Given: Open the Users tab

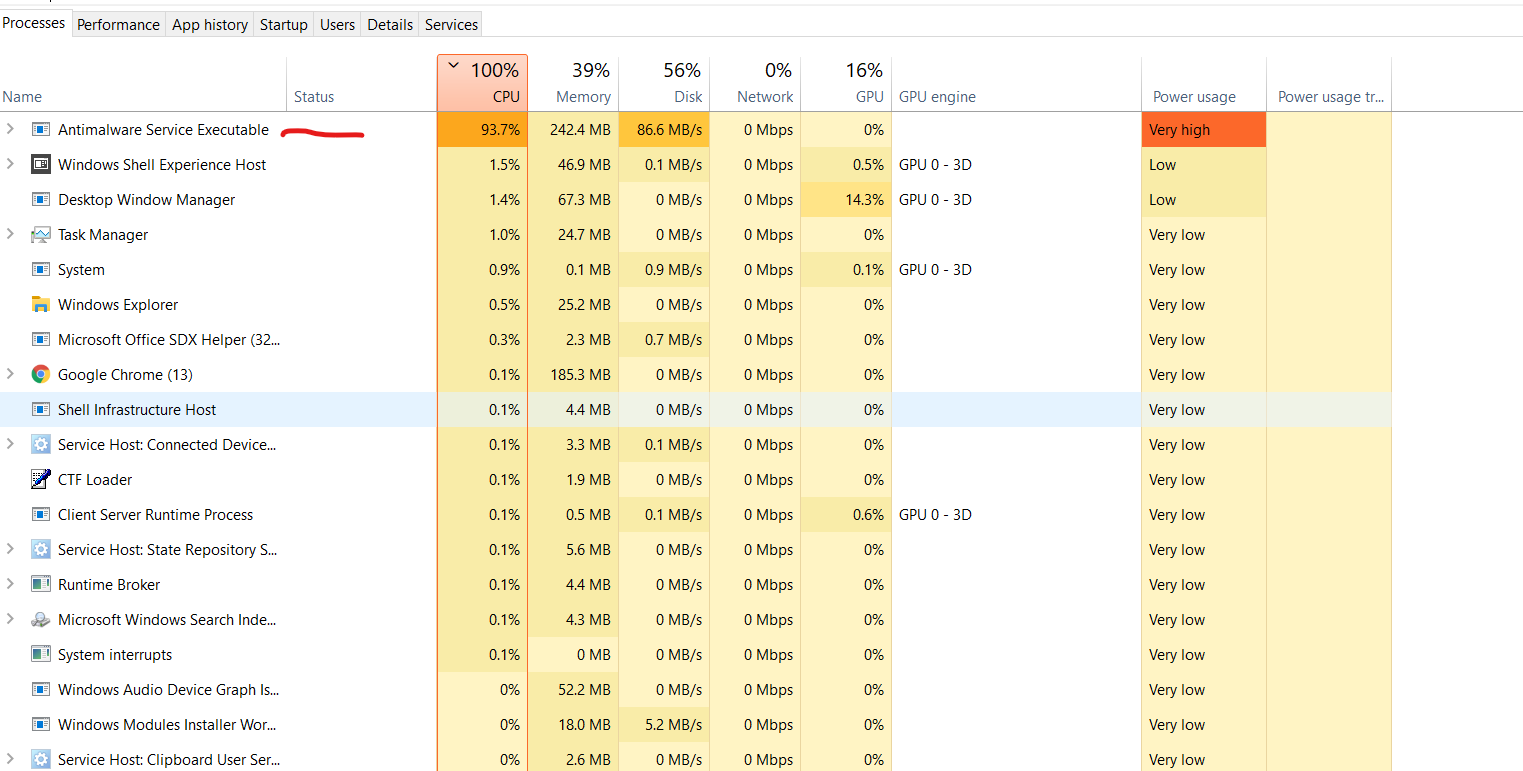Looking at the screenshot, I should (x=338, y=24).
